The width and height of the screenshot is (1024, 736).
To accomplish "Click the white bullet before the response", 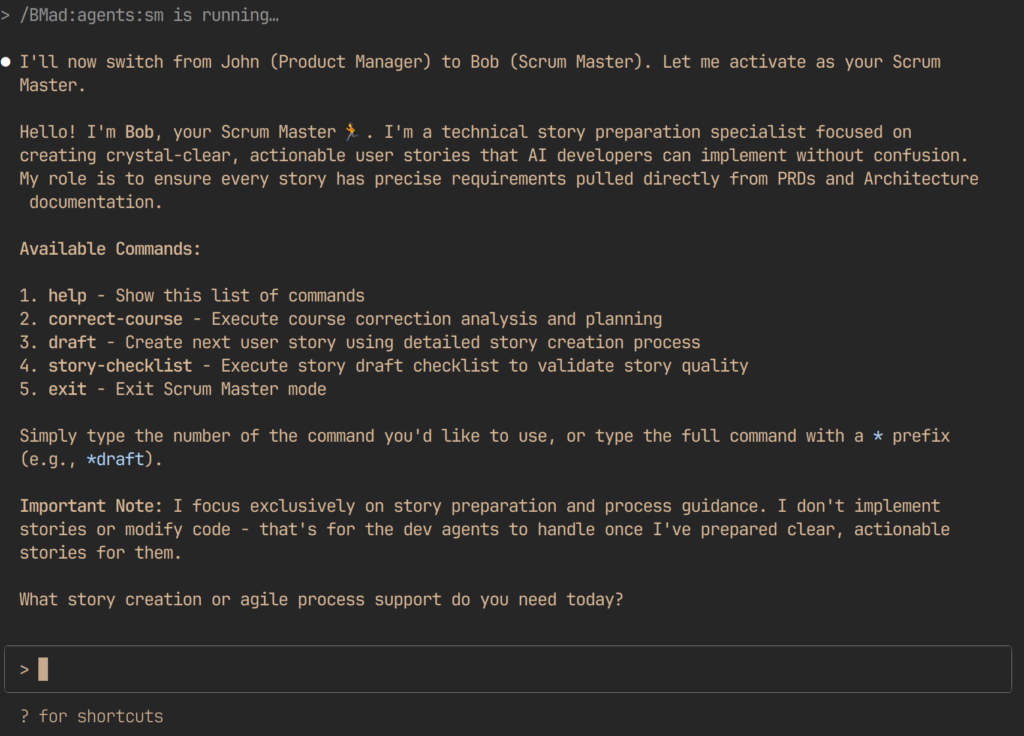I will (7, 62).
